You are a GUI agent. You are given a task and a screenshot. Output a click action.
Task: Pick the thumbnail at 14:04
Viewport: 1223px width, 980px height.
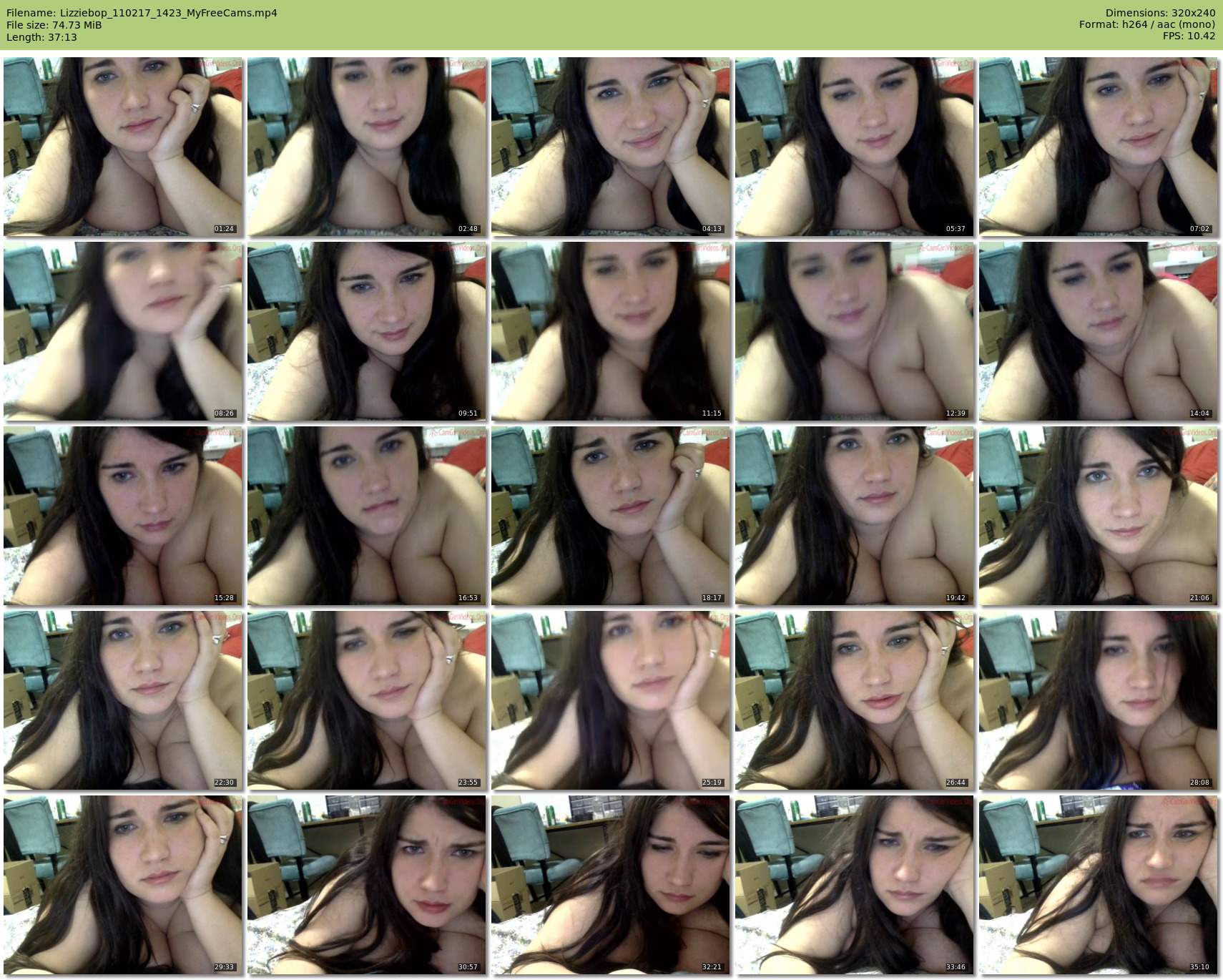pos(1099,331)
